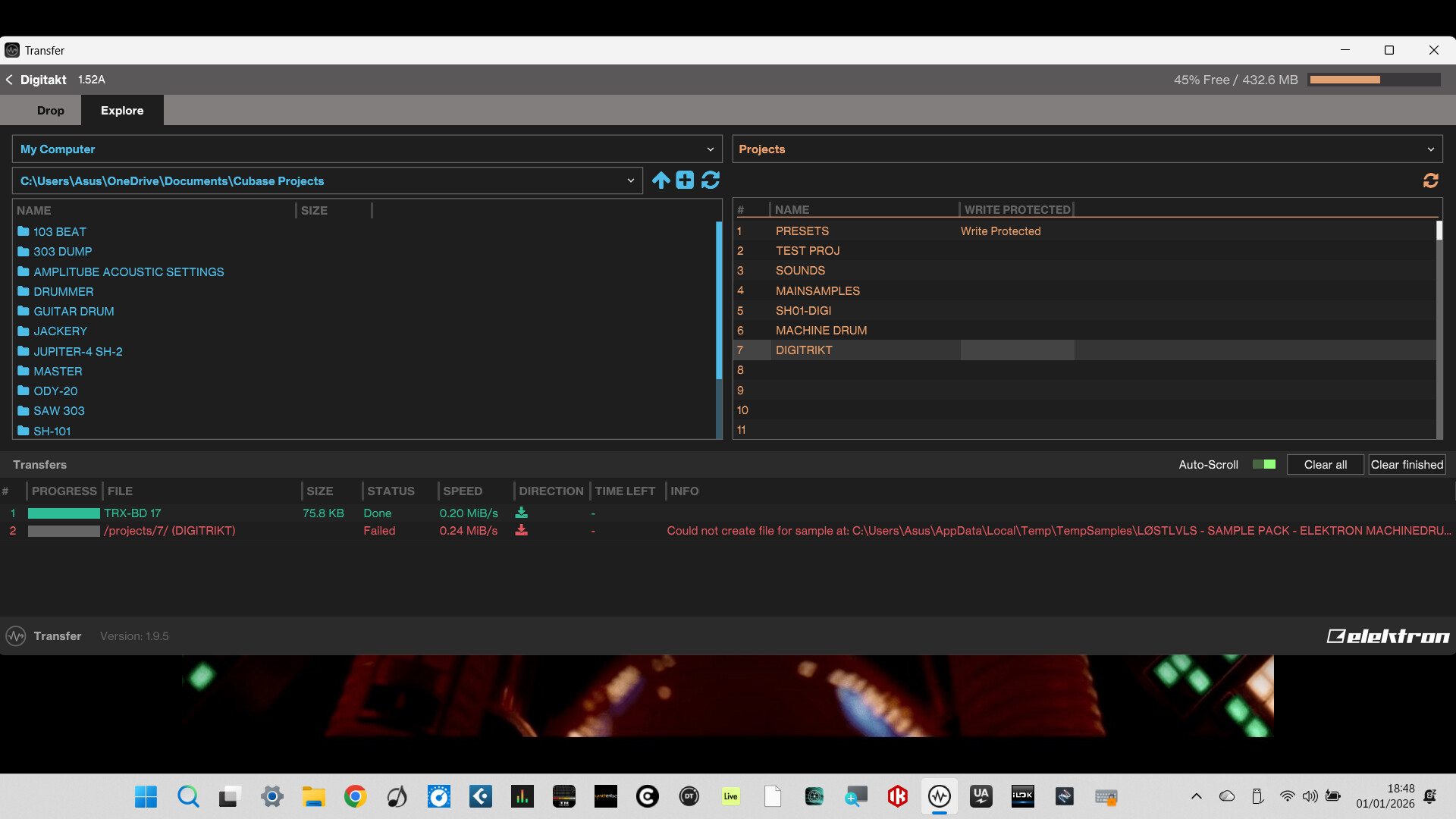
Task: Expand the Projects dropdown
Action: [x=1430, y=149]
